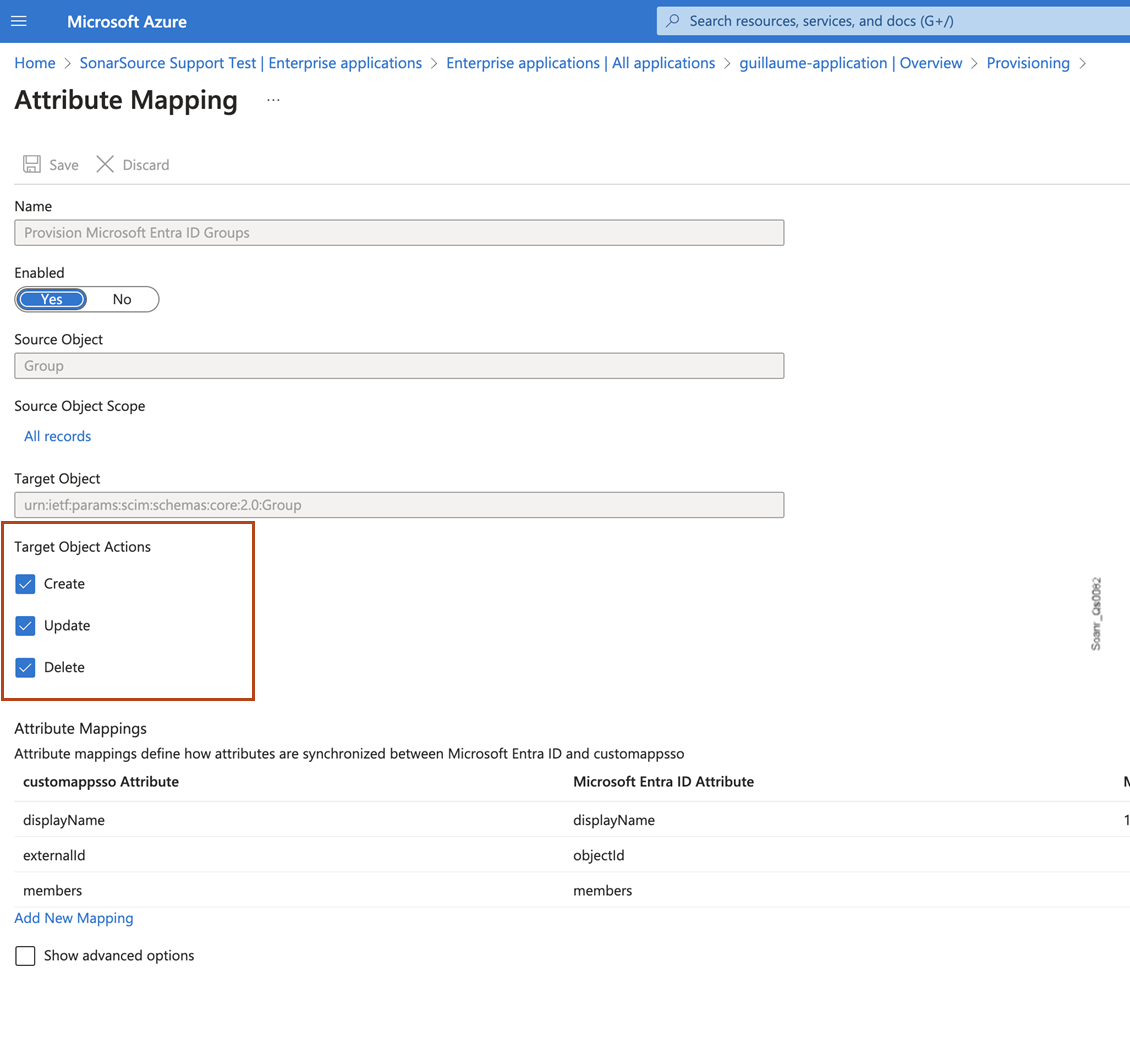Navigate to Home via the breadcrumb

point(34,62)
